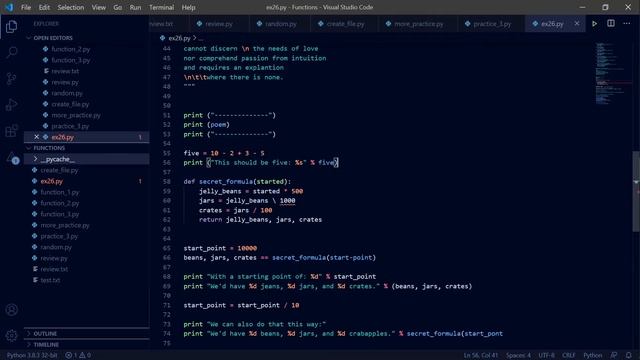Screen dimensions: 640x360
Task: Open the Manage gear icon
Action: [11, 335]
